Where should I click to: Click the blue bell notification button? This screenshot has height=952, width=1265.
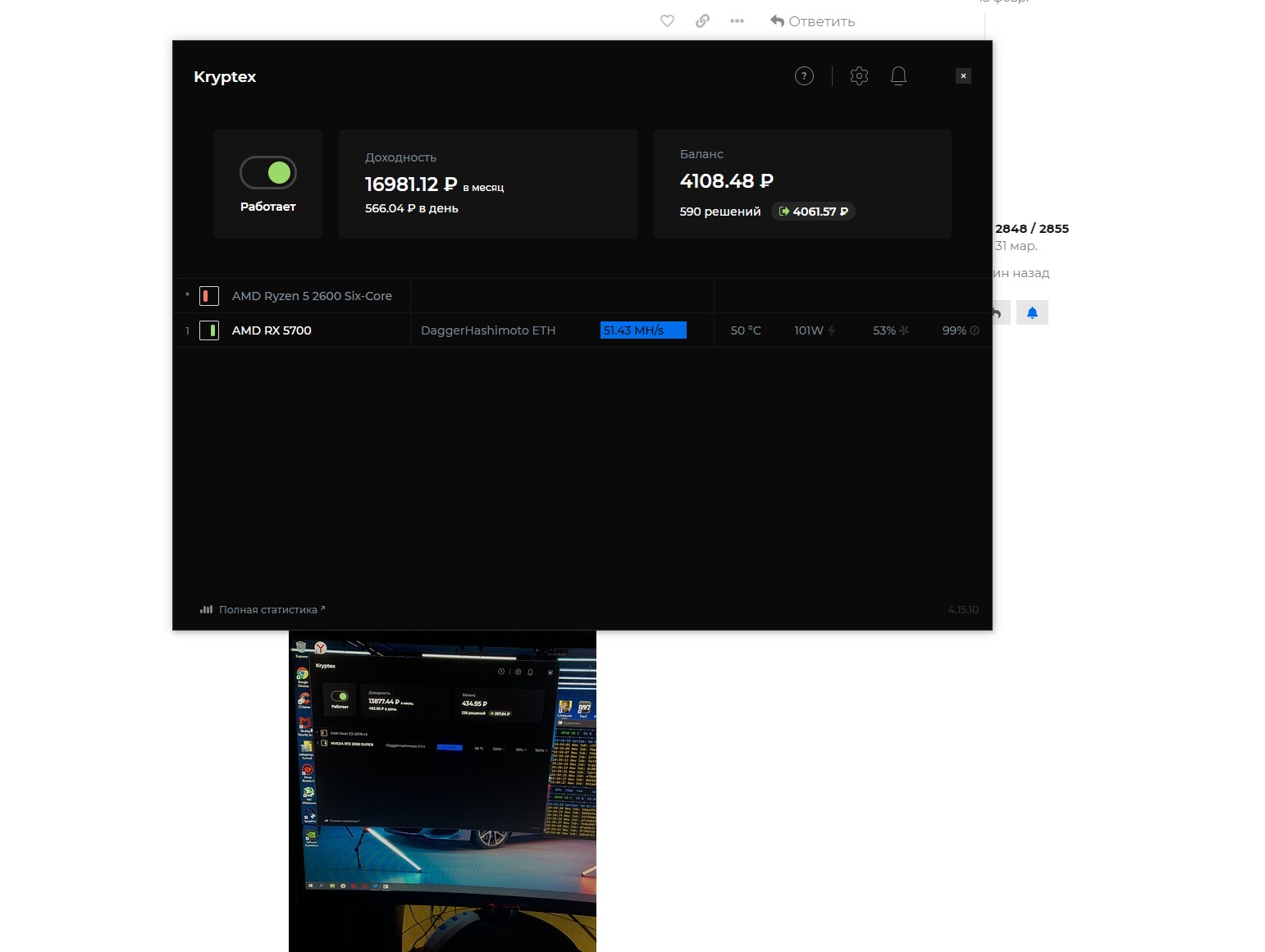point(1032,312)
